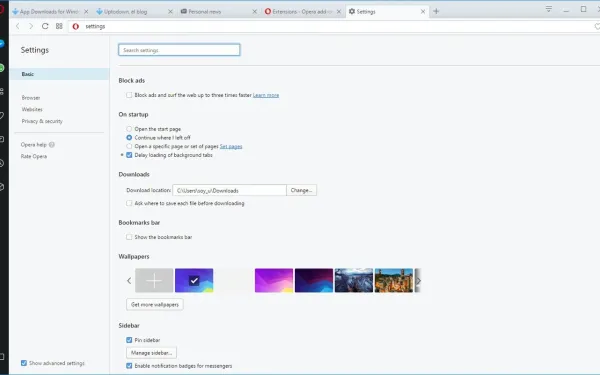Screen dimensions: 600x375
Task: Select the city at dusk wallpaper
Action: pos(394,280)
